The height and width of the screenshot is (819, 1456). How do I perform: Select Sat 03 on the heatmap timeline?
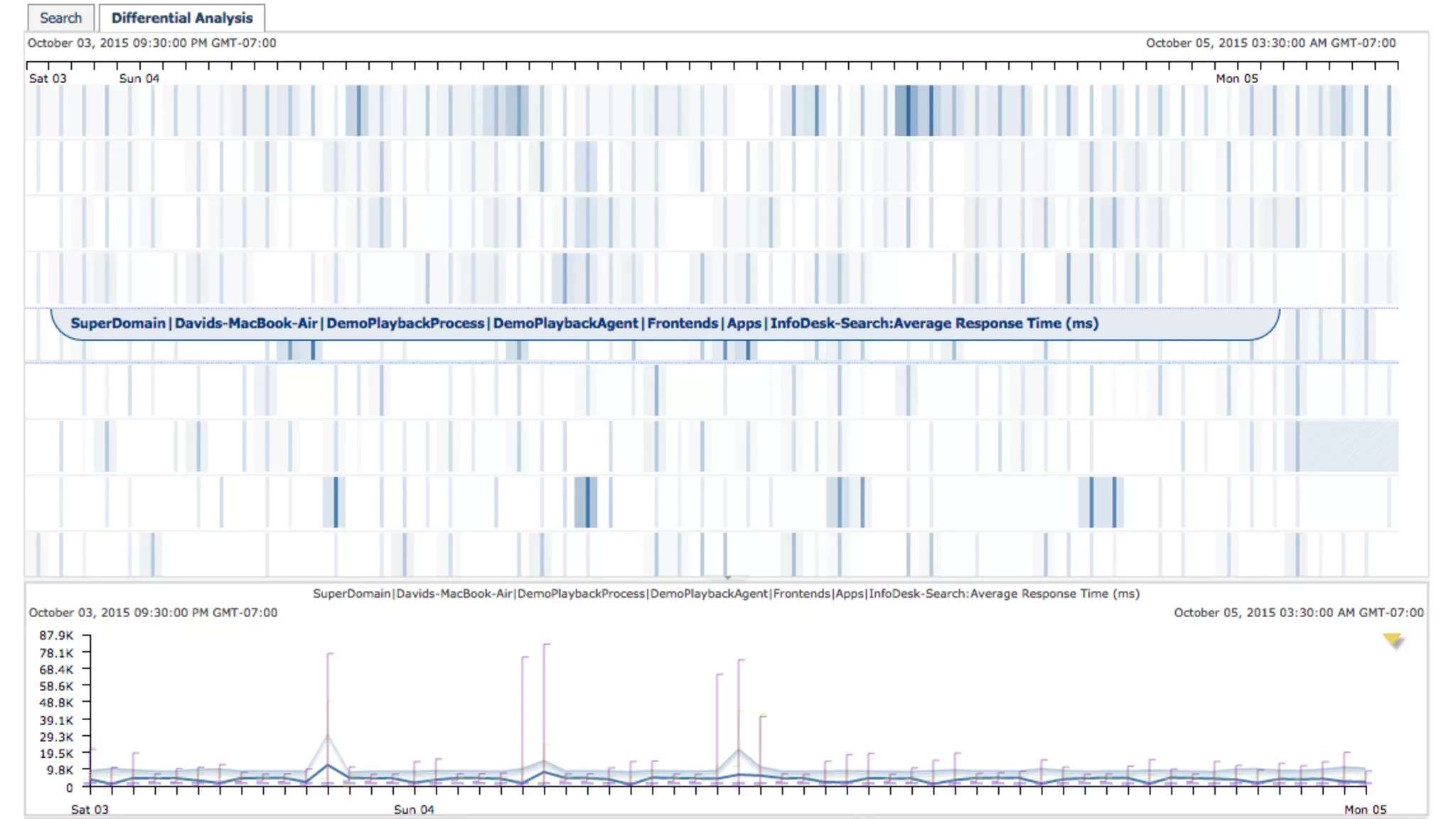tap(48, 78)
